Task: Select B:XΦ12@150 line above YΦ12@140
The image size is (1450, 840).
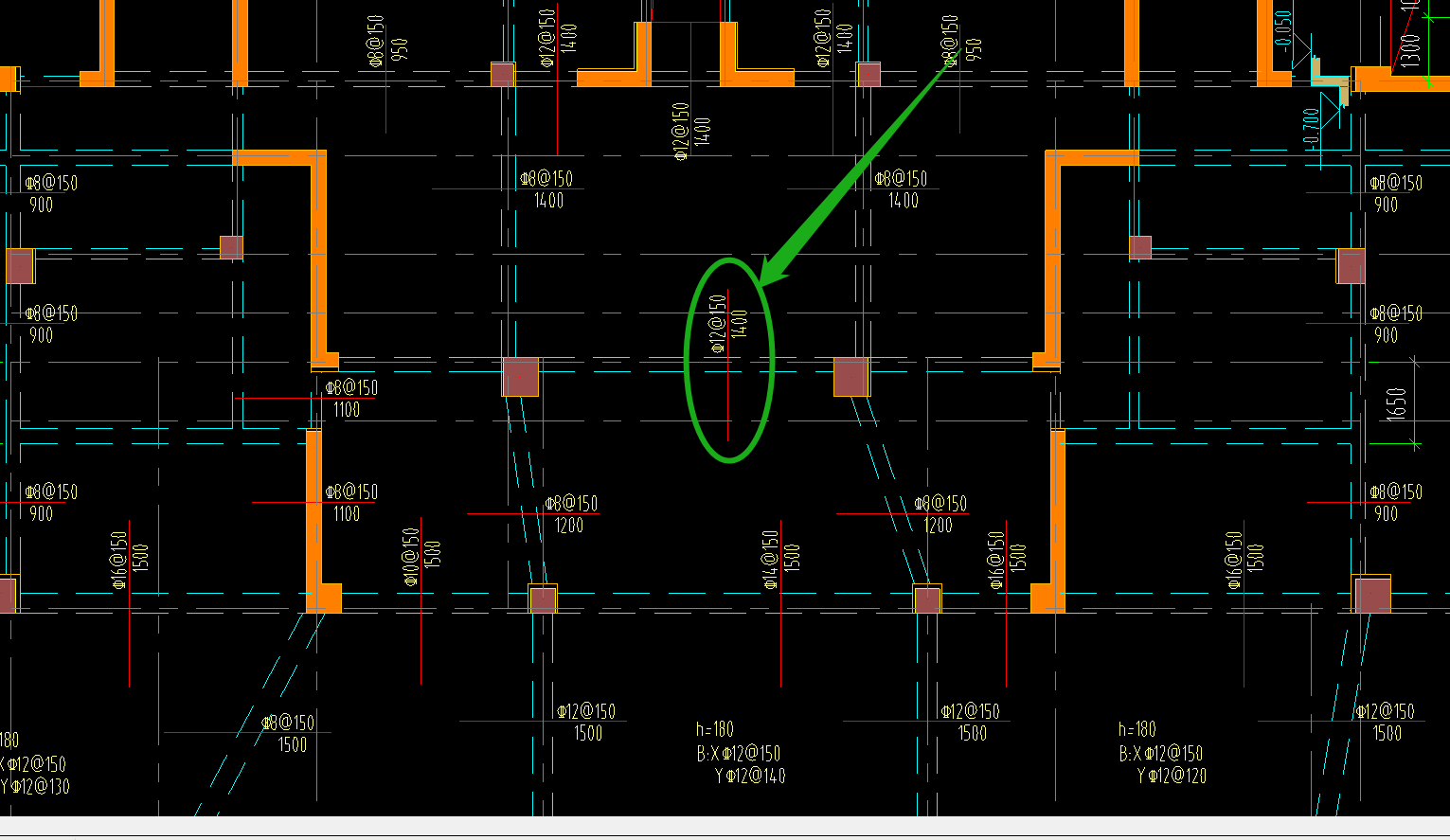Action: [739, 754]
